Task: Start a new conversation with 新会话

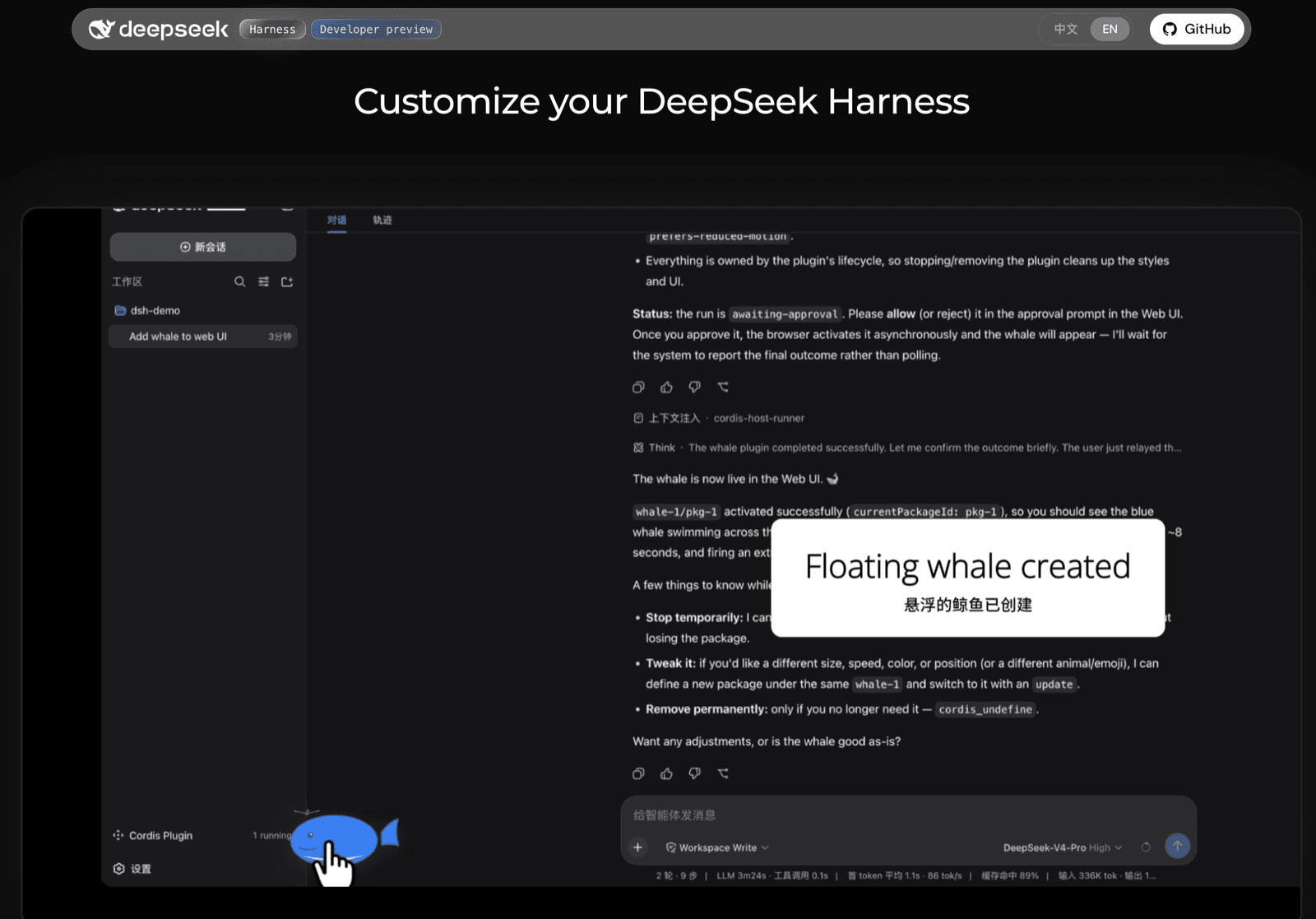Action: point(203,247)
